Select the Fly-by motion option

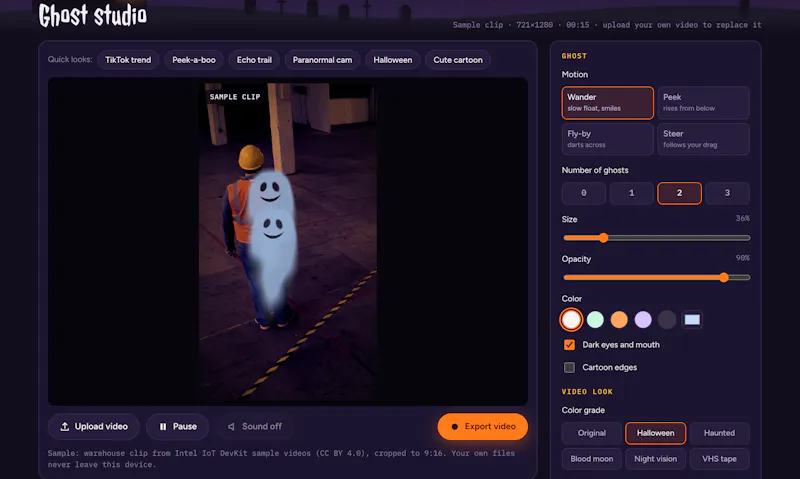click(x=608, y=139)
